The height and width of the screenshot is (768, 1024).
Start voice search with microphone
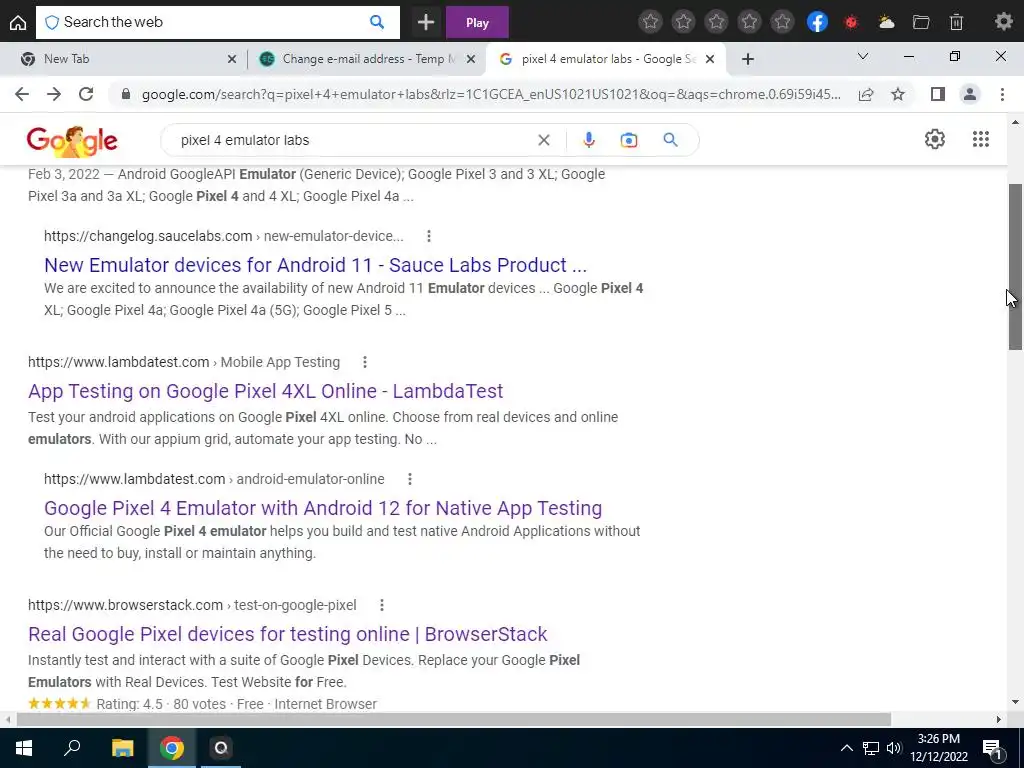pyautogui.click(x=588, y=140)
